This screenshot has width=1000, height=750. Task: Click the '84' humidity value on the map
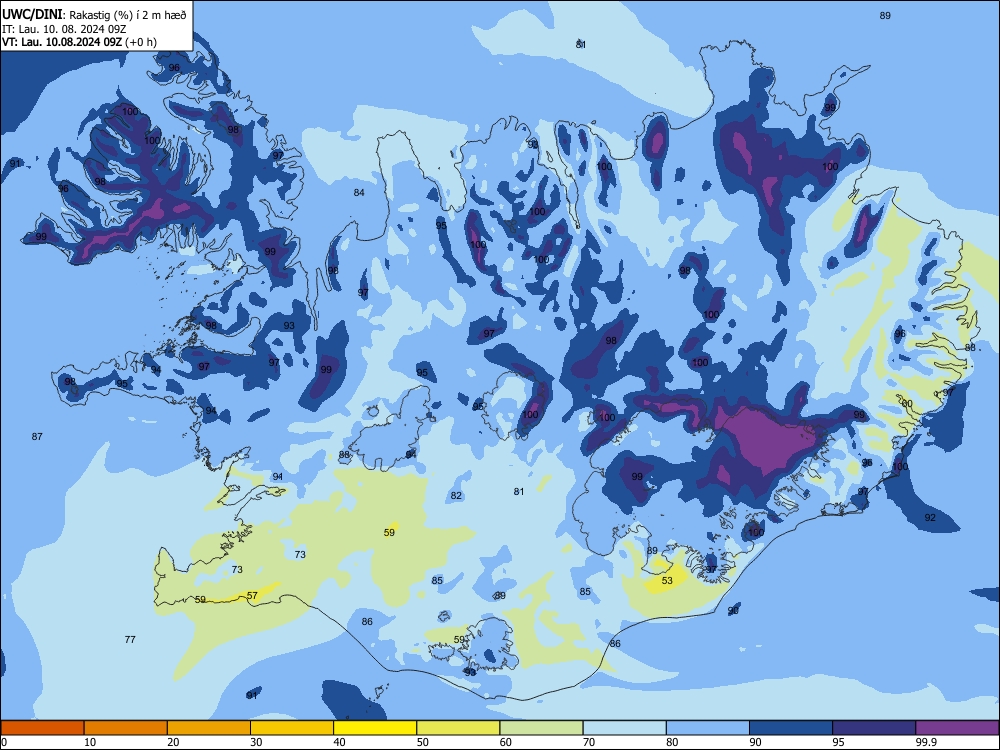click(x=359, y=193)
